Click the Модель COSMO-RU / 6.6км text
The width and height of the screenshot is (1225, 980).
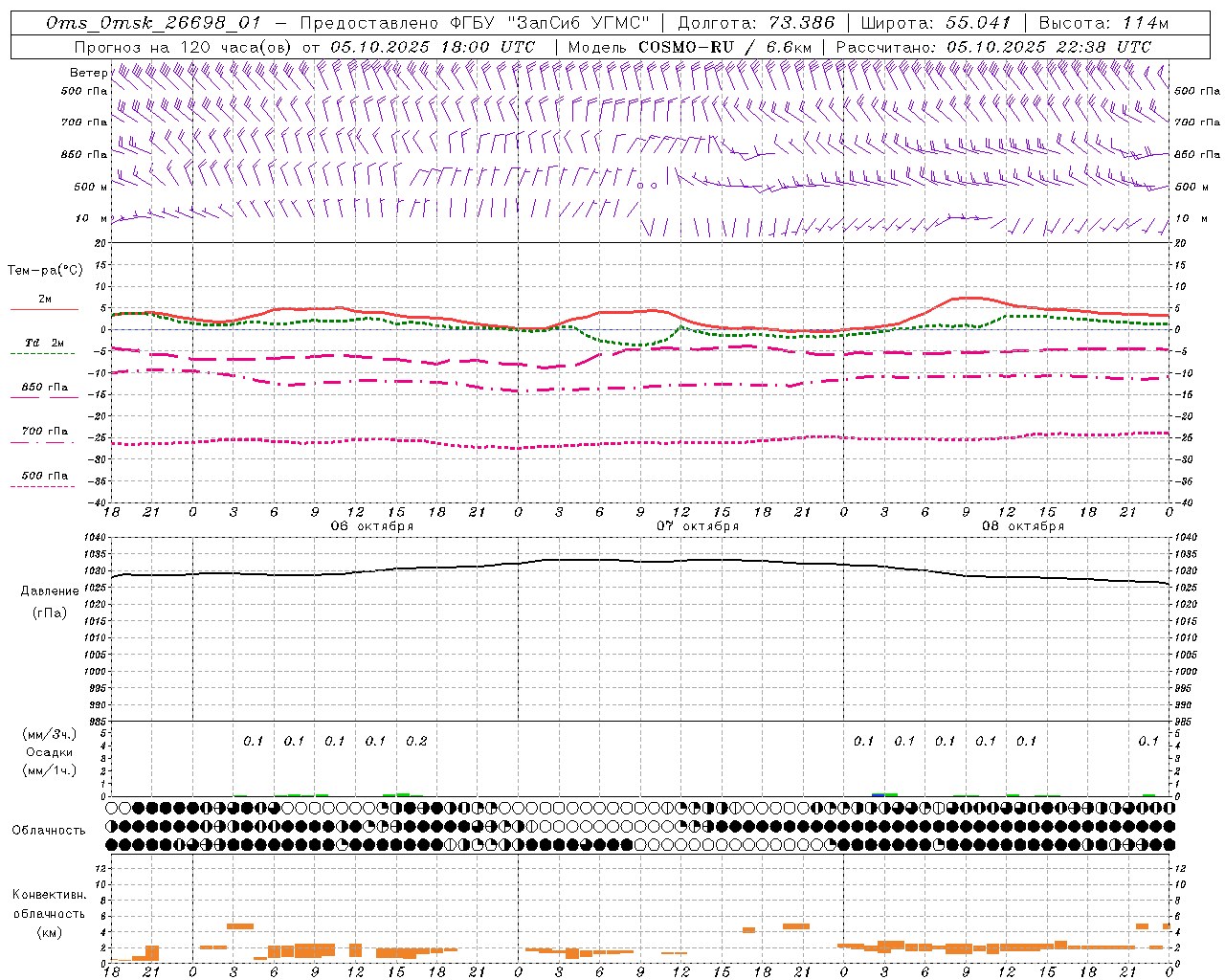(690, 47)
